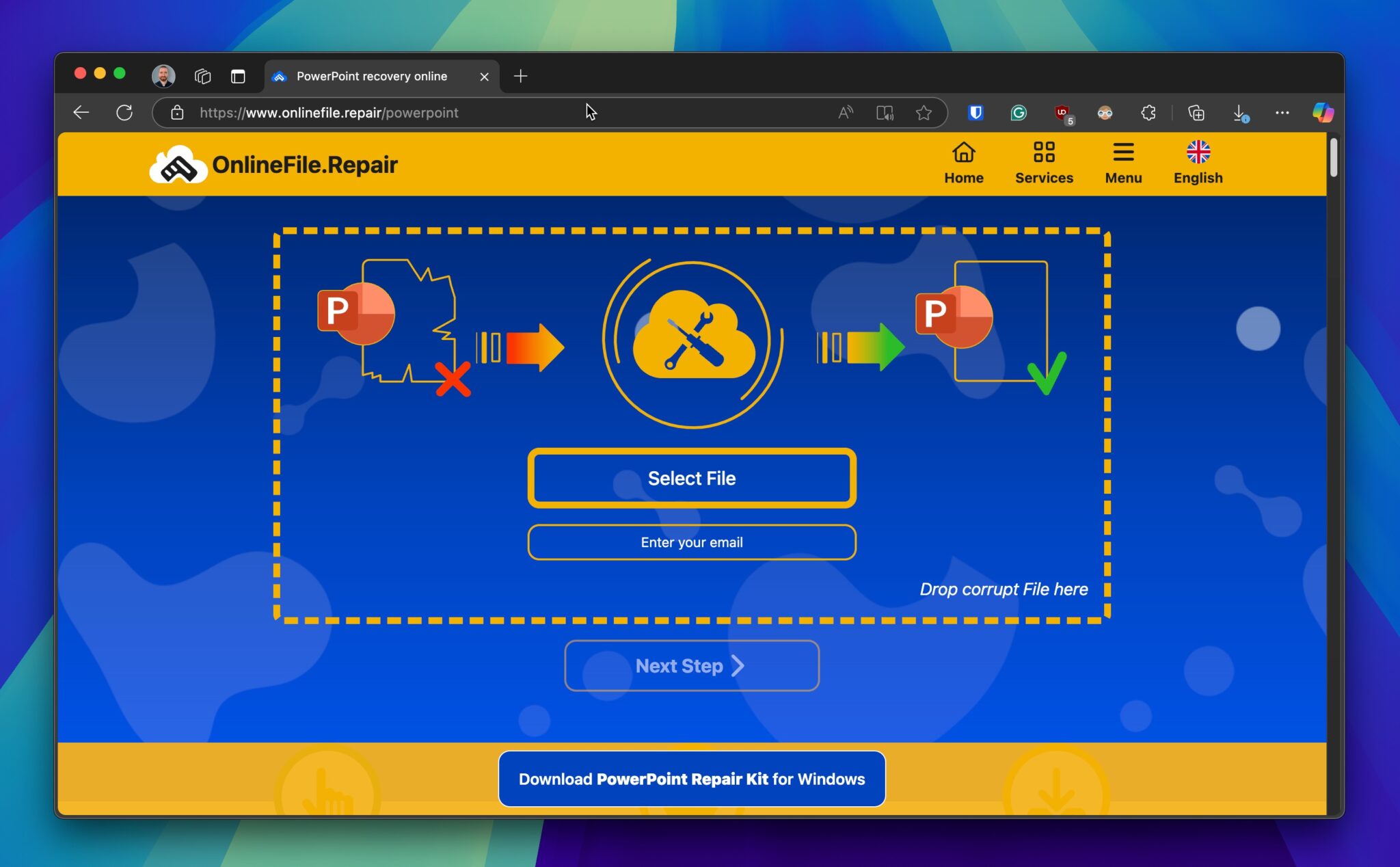Open a new browser tab
1400x867 pixels.
tap(520, 76)
